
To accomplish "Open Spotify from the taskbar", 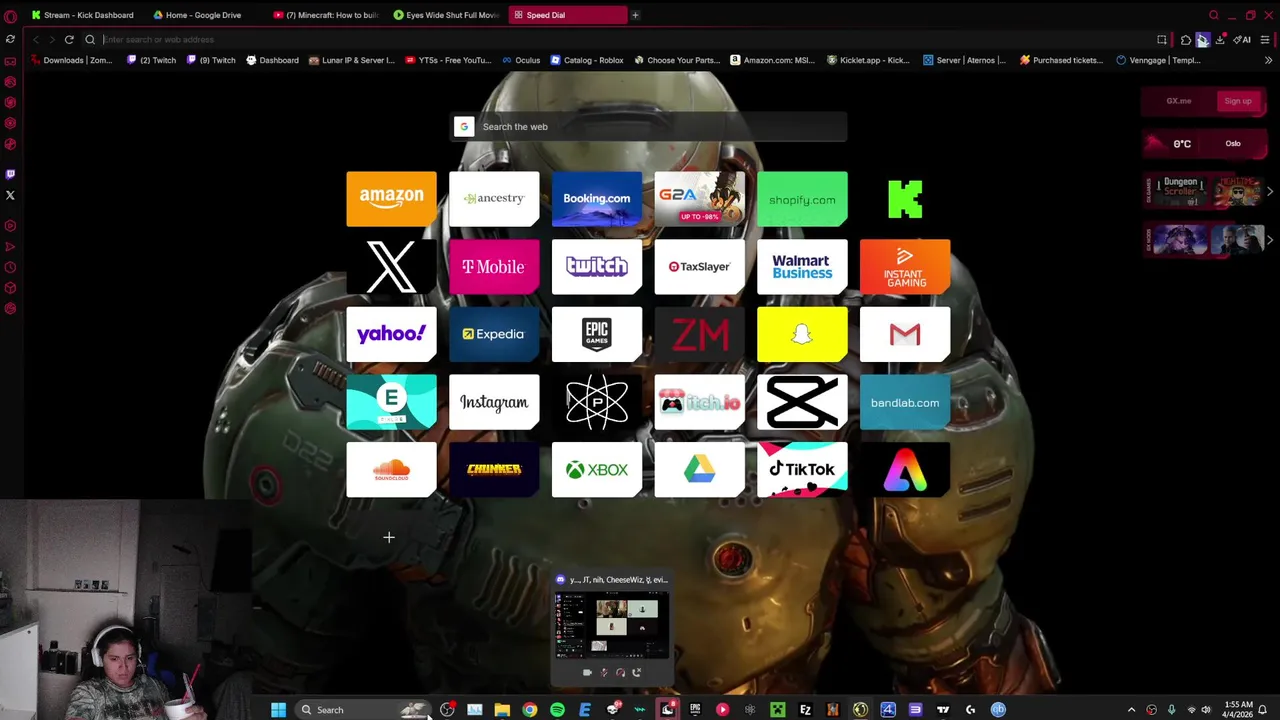I will pyautogui.click(x=557, y=710).
